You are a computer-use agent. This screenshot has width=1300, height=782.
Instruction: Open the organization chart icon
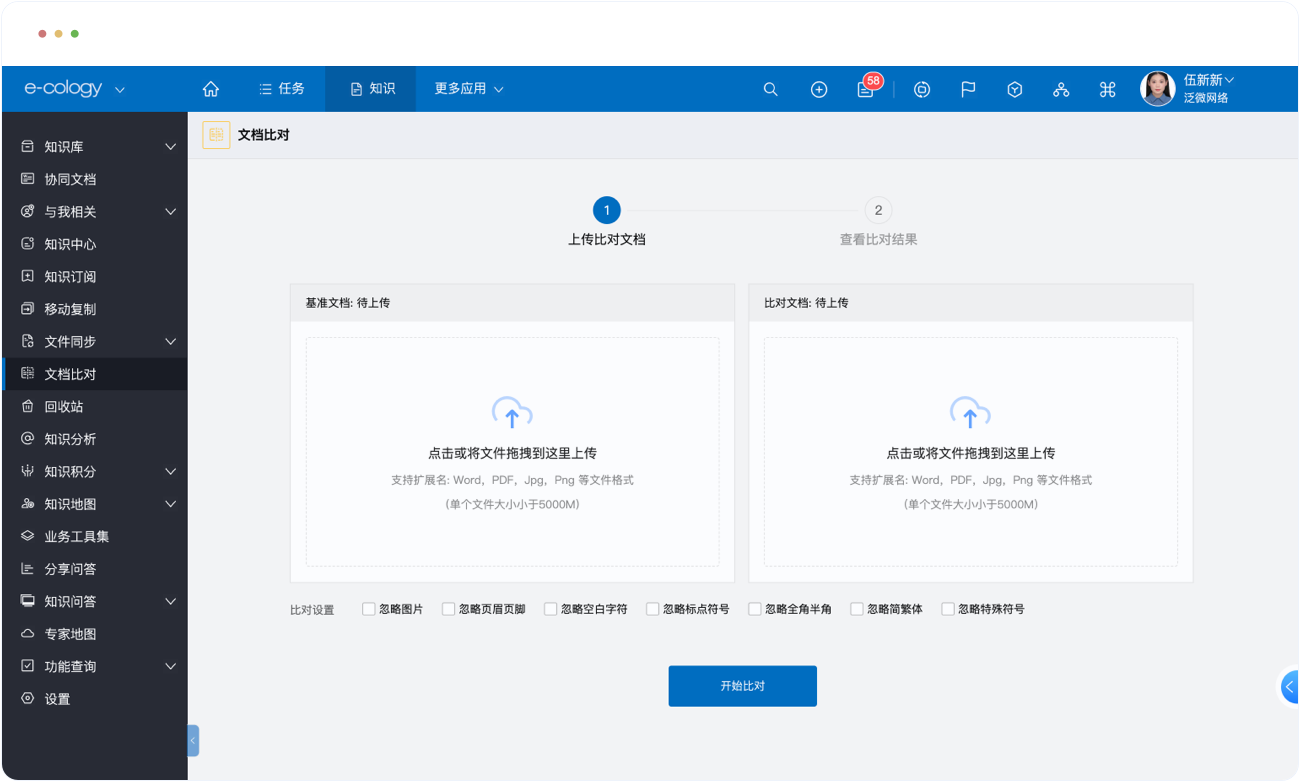pyautogui.click(x=1061, y=89)
